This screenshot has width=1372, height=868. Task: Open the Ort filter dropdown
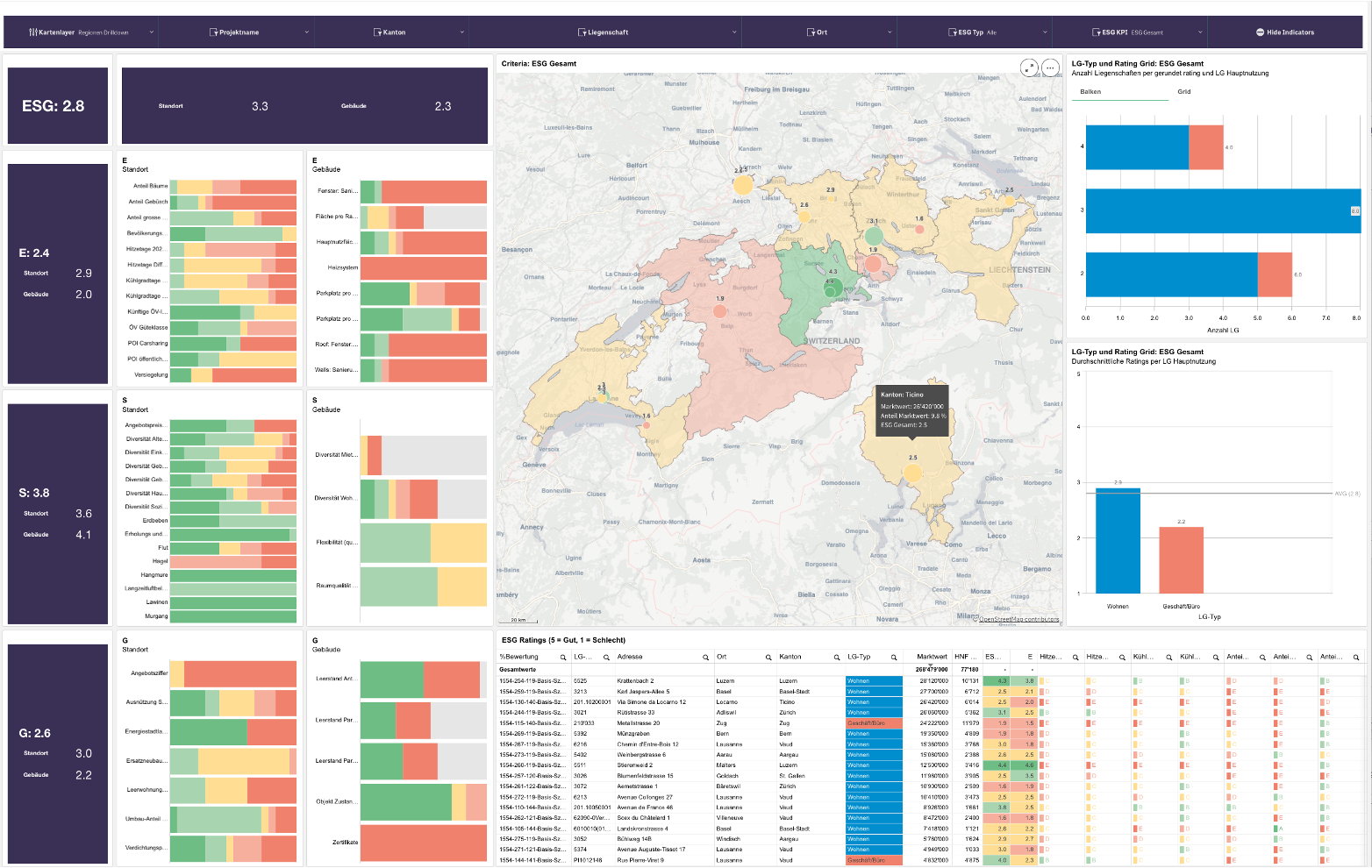[x=818, y=32]
